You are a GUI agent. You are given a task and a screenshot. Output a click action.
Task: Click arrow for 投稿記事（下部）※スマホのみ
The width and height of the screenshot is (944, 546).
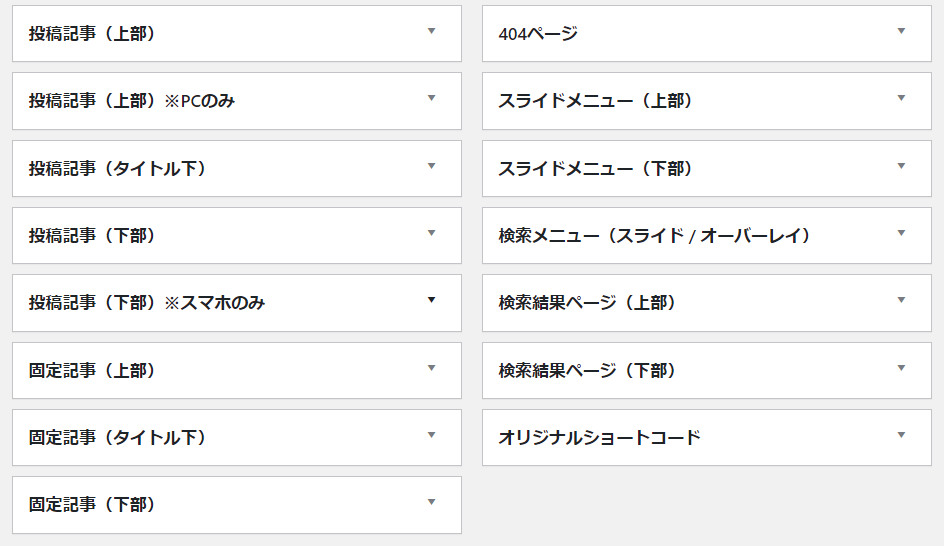click(431, 299)
